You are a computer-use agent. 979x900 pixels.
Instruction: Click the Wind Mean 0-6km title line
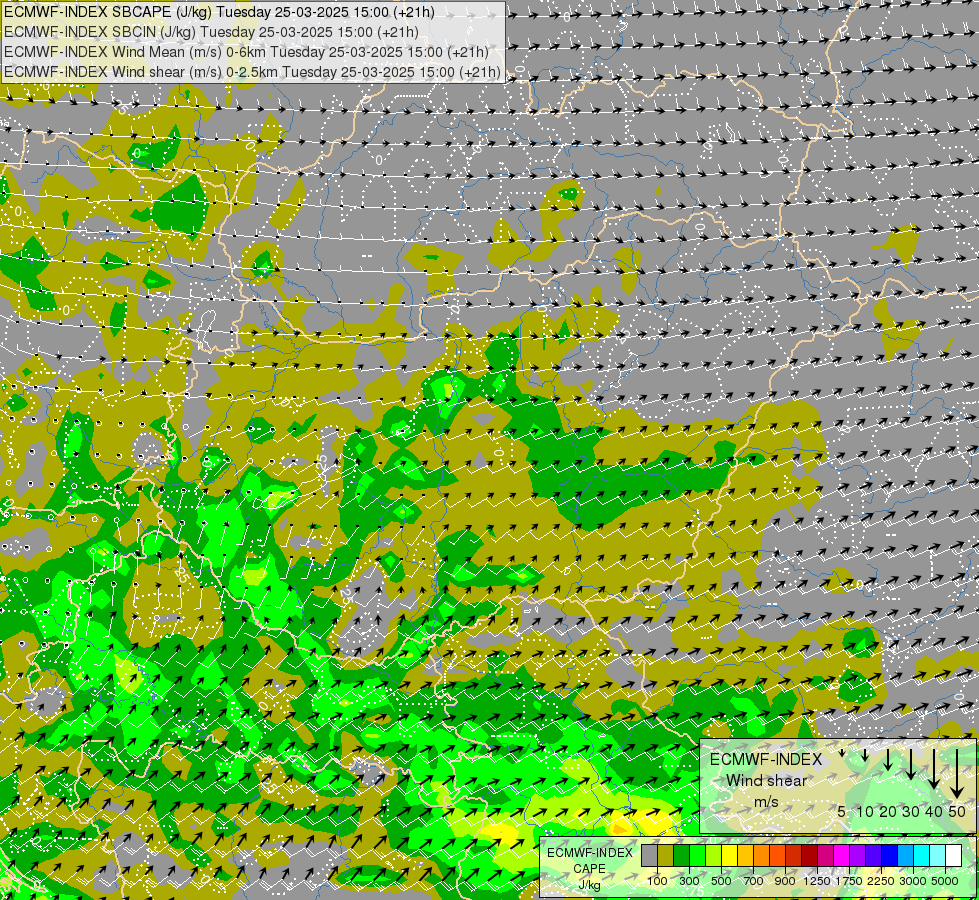coord(246,52)
